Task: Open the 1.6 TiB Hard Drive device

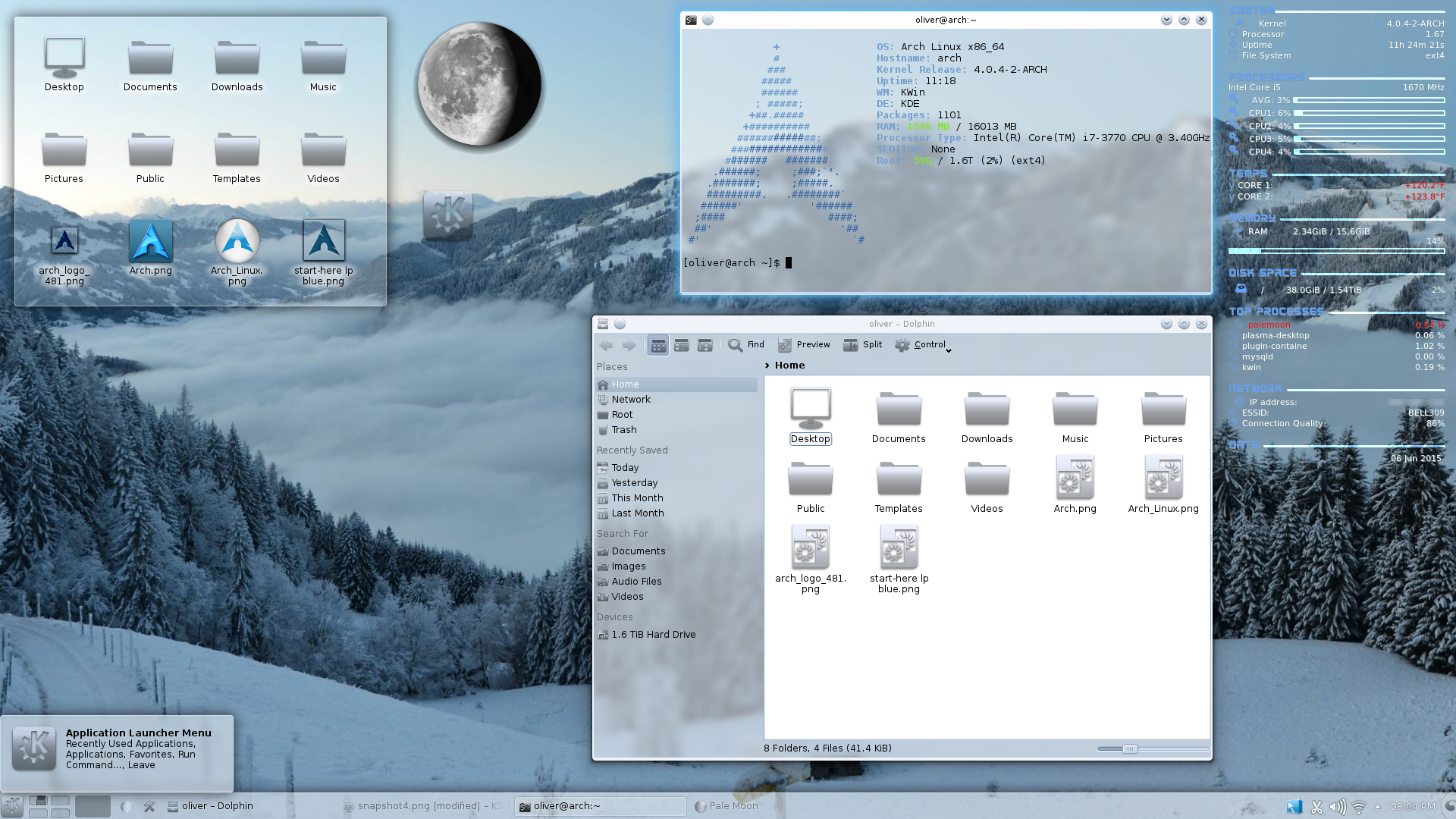Action: (x=654, y=634)
